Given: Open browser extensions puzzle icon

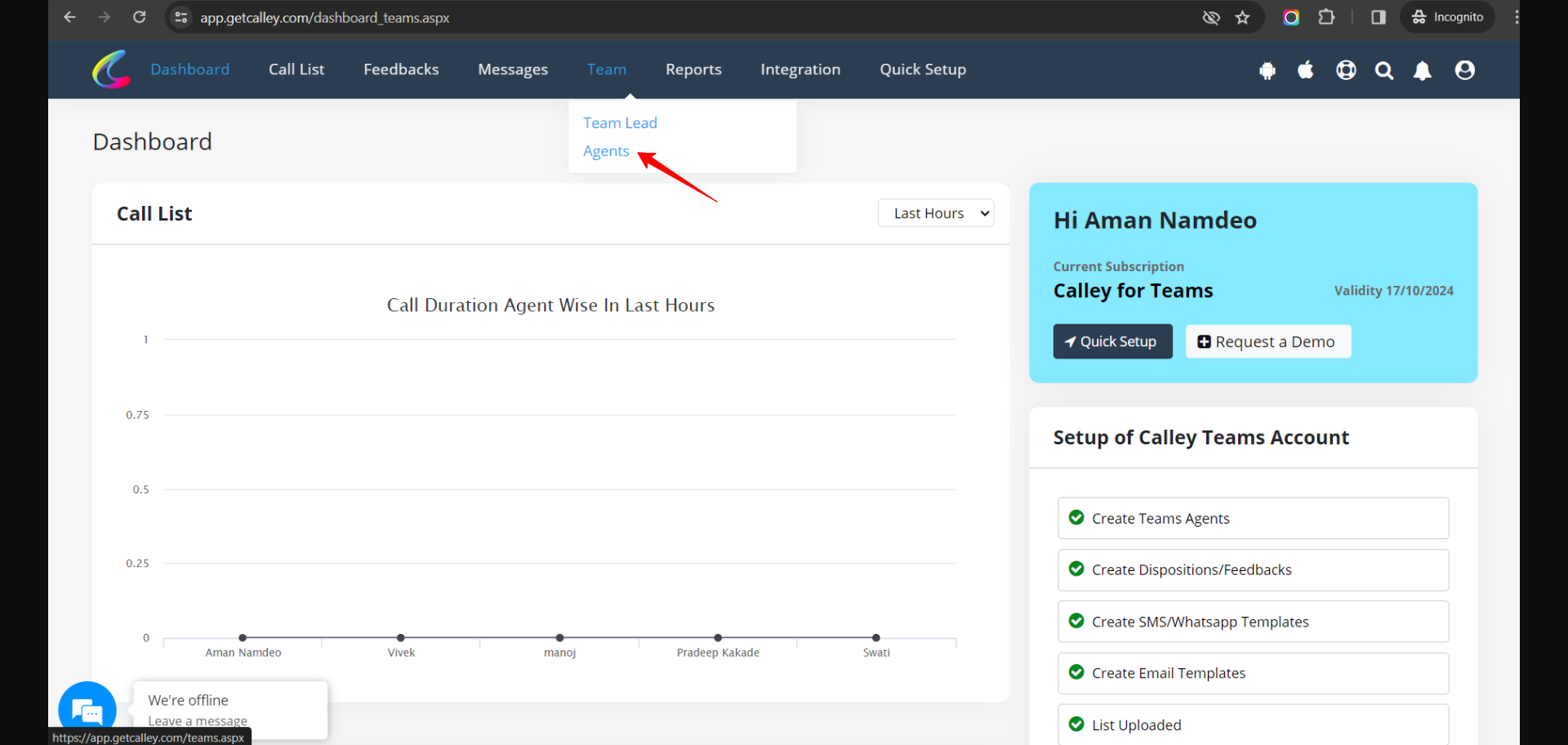Looking at the screenshot, I should 1327,17.
